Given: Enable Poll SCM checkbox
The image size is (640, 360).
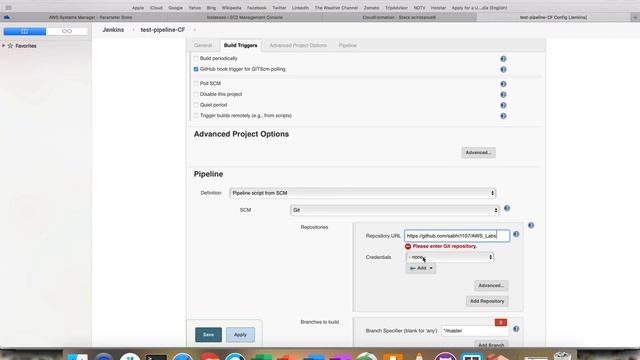Looking at the screenshot, I should (x=196, y=83).
